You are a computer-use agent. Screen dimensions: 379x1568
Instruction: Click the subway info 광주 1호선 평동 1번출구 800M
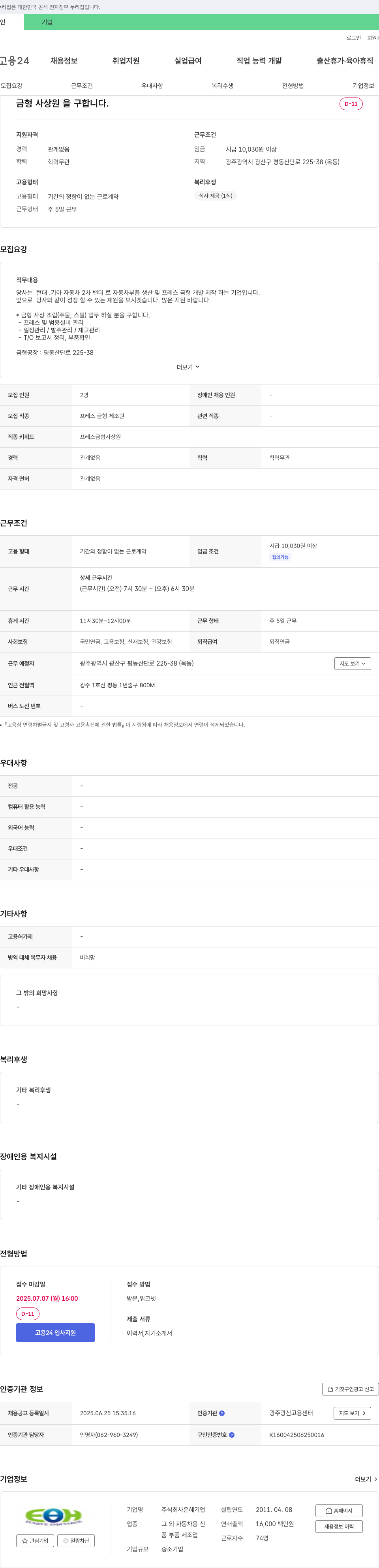tap(117, 685)
